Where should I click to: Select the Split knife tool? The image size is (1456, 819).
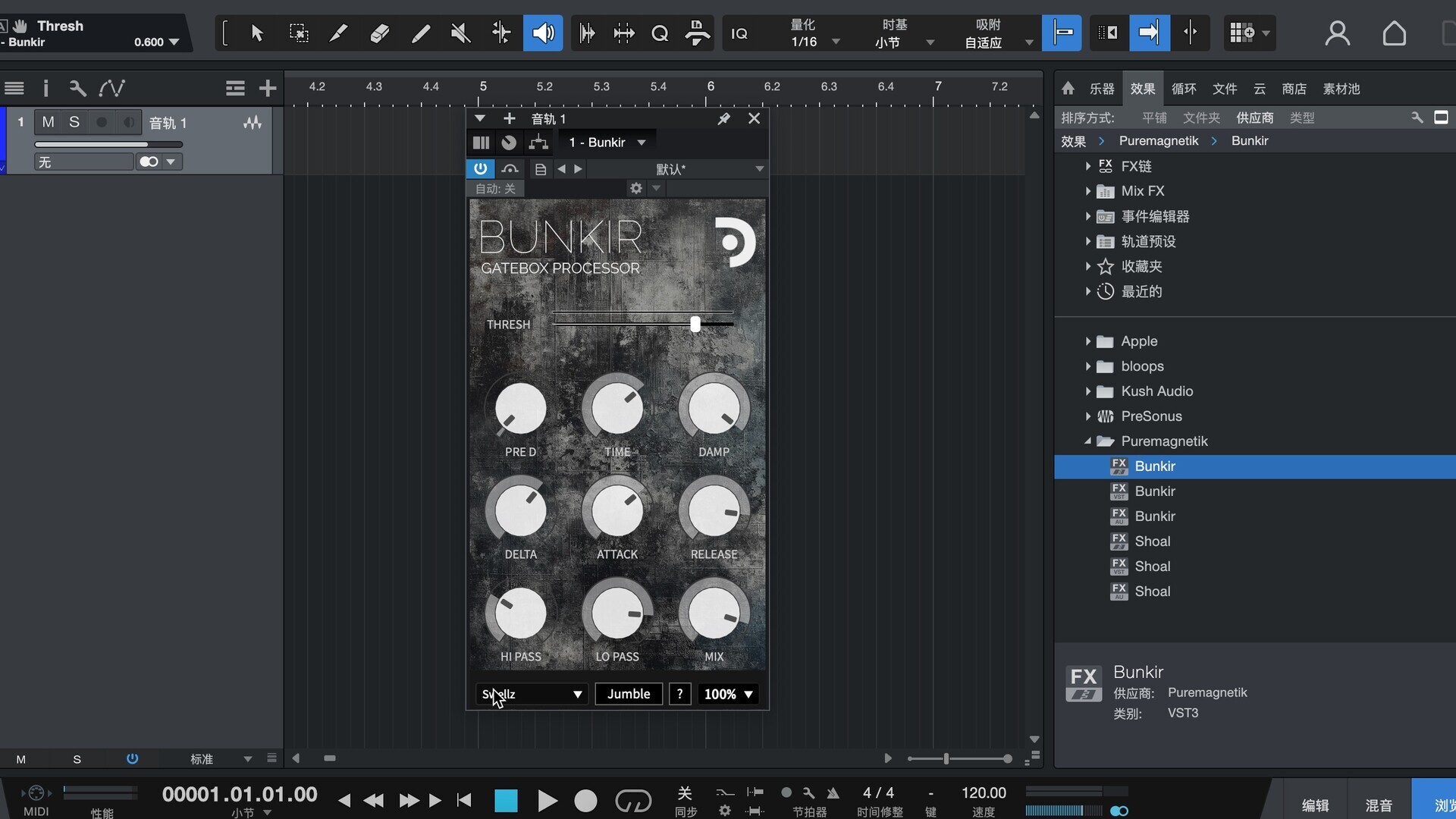(x=338, y=33)
